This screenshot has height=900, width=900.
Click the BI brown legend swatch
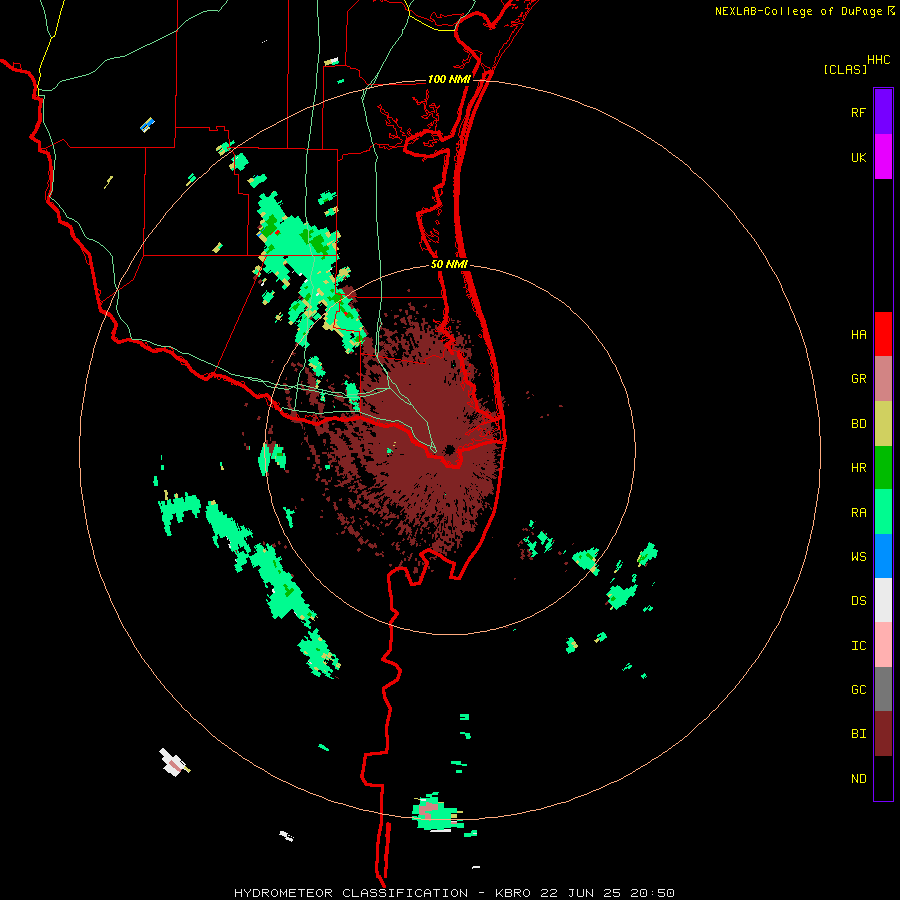(883, 734)
